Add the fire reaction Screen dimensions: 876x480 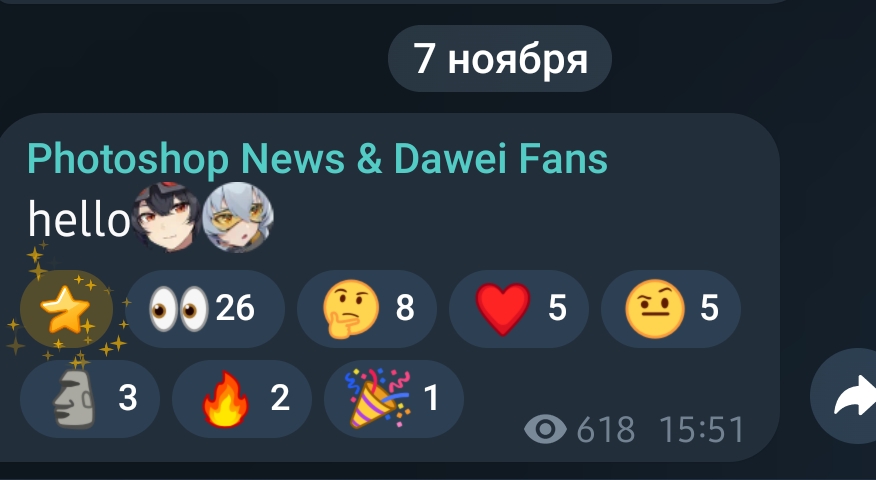242,399
